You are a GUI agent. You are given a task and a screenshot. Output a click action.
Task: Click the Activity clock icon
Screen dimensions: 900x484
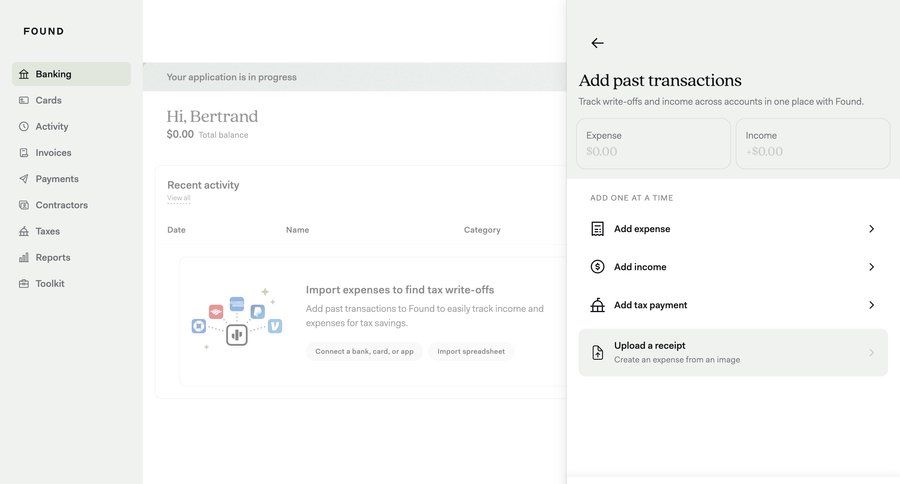[x=24, y=126]
